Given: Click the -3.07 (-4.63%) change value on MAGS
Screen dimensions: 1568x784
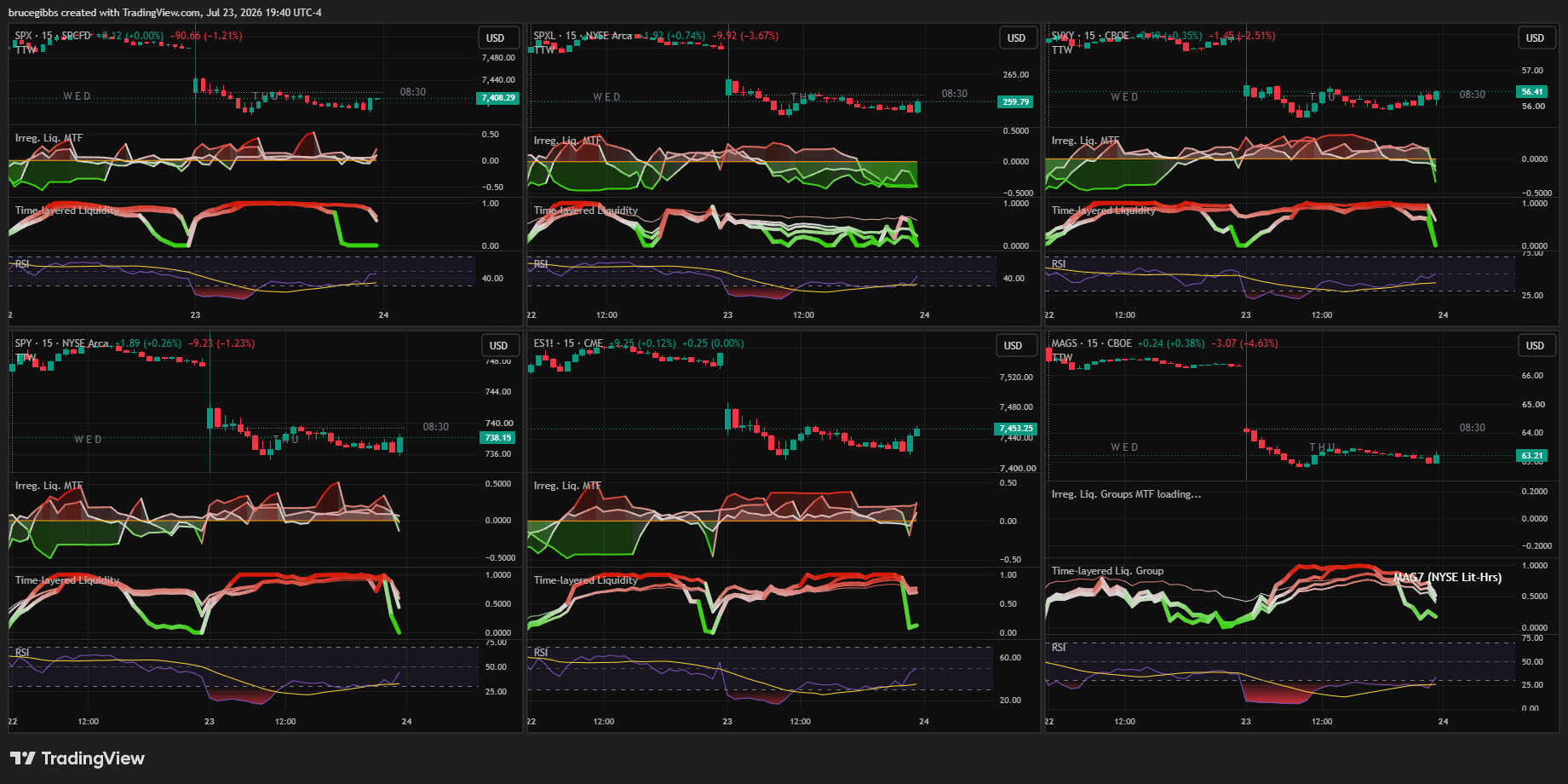Looking at the screenshot, I should [1244, 343].
